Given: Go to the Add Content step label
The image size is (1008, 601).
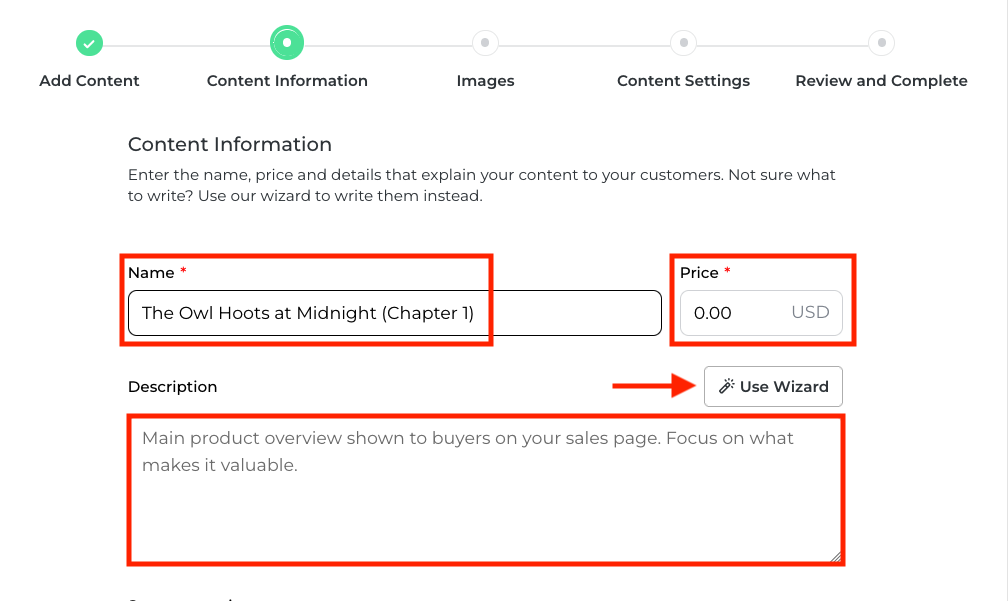Looking at the screenshot, I should pos(89,81).
